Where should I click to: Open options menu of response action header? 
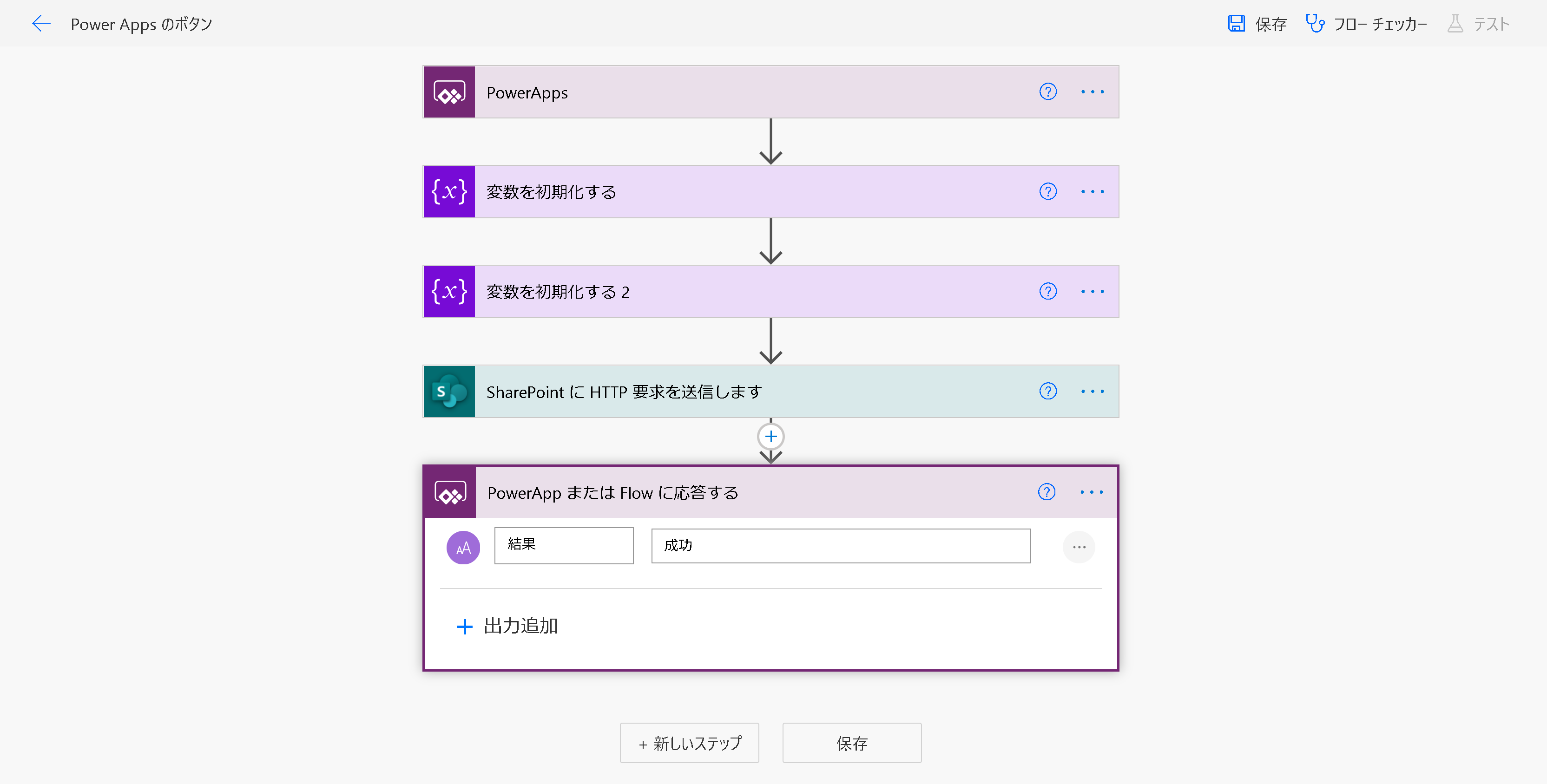pos(1091,492)
